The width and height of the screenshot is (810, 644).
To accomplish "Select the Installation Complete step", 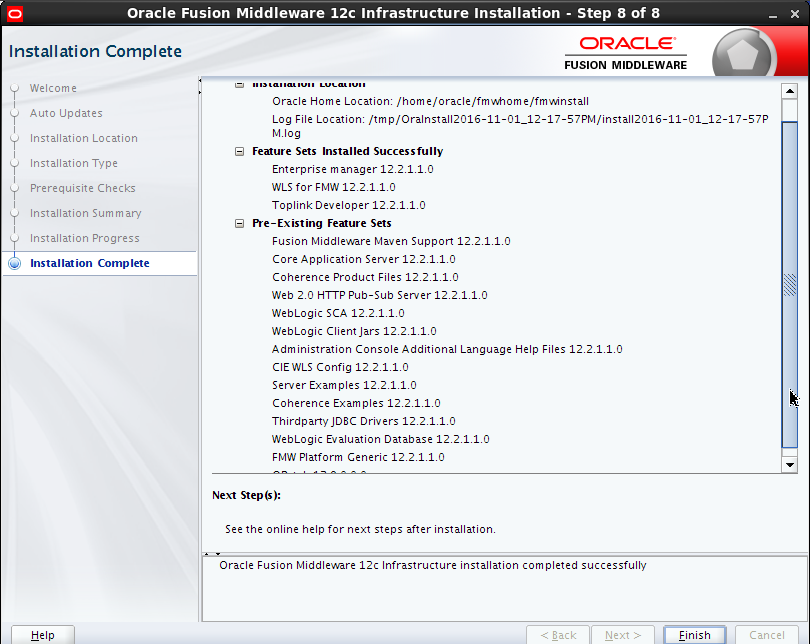I will (90, 263).
